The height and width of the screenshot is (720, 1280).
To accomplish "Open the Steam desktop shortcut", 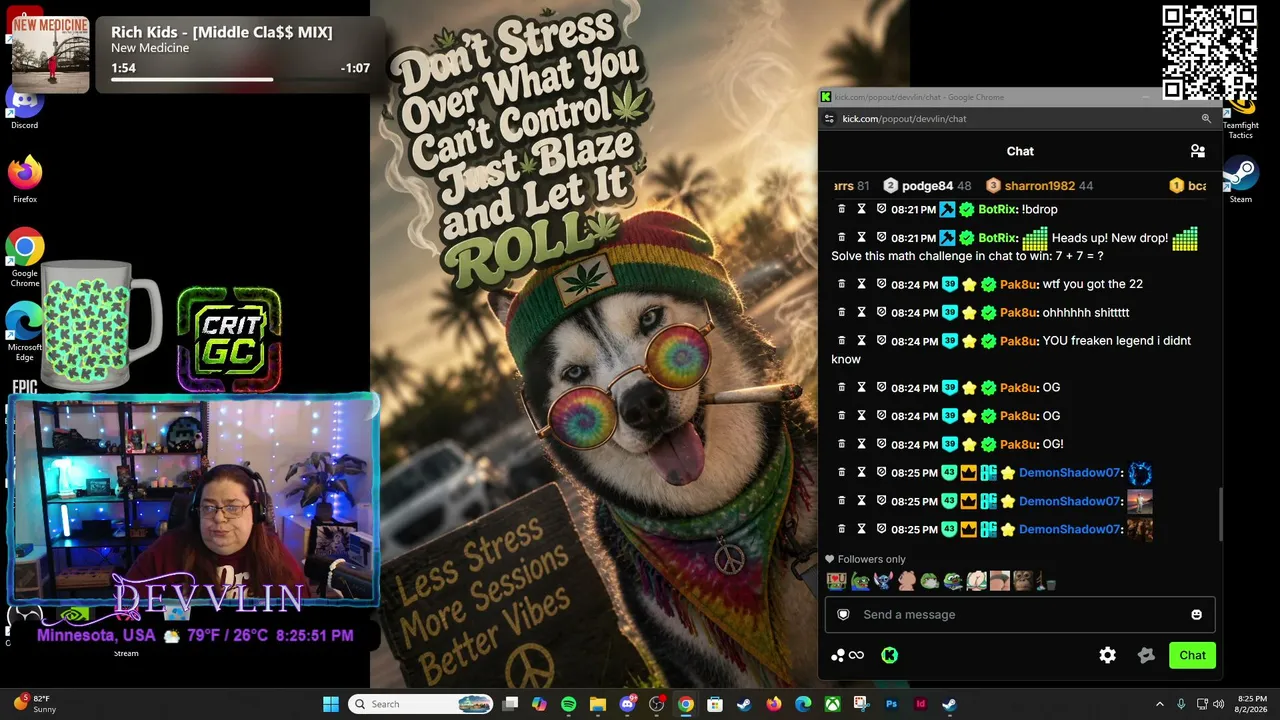I will 1241,181.
